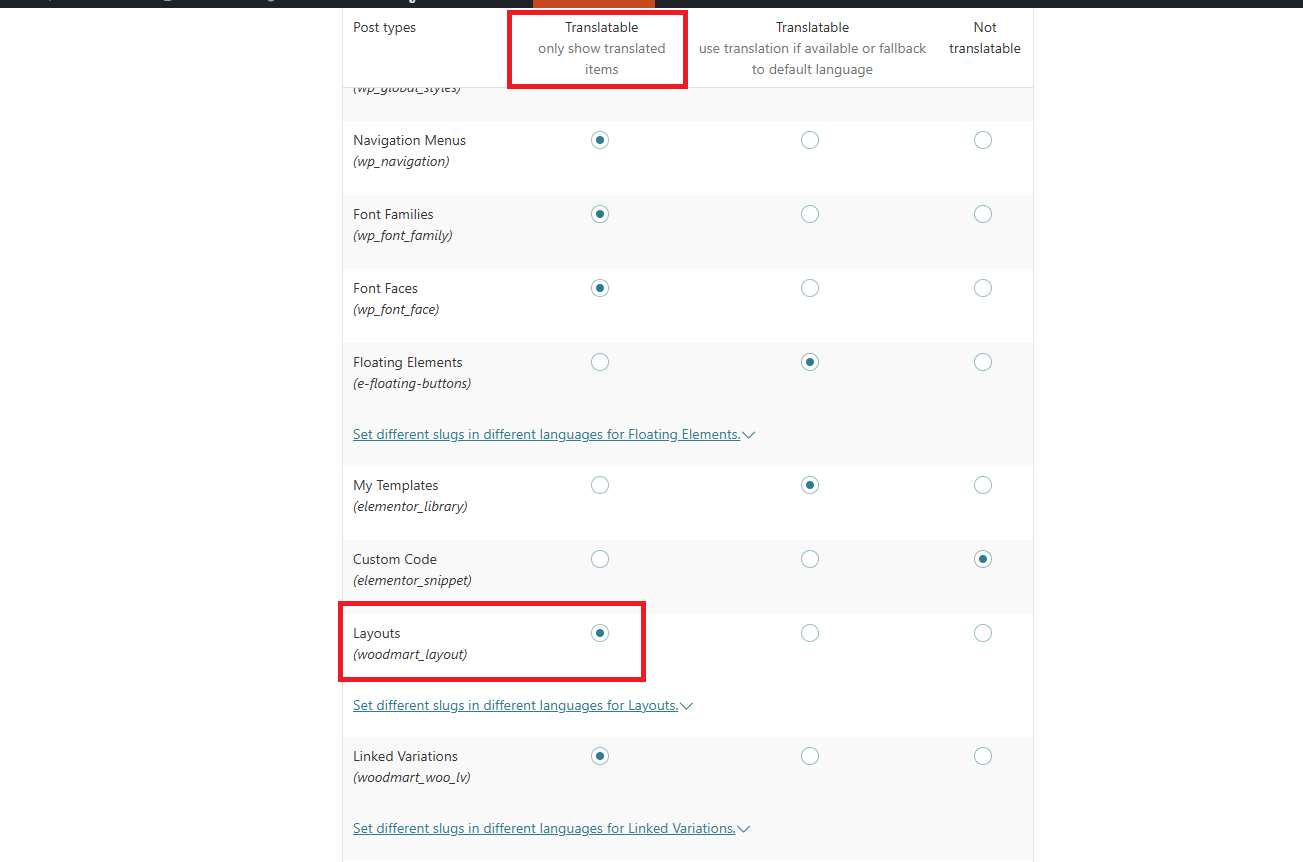Open slug settings link for Floating Elements

pyautogui.click(x=547, y=434)
